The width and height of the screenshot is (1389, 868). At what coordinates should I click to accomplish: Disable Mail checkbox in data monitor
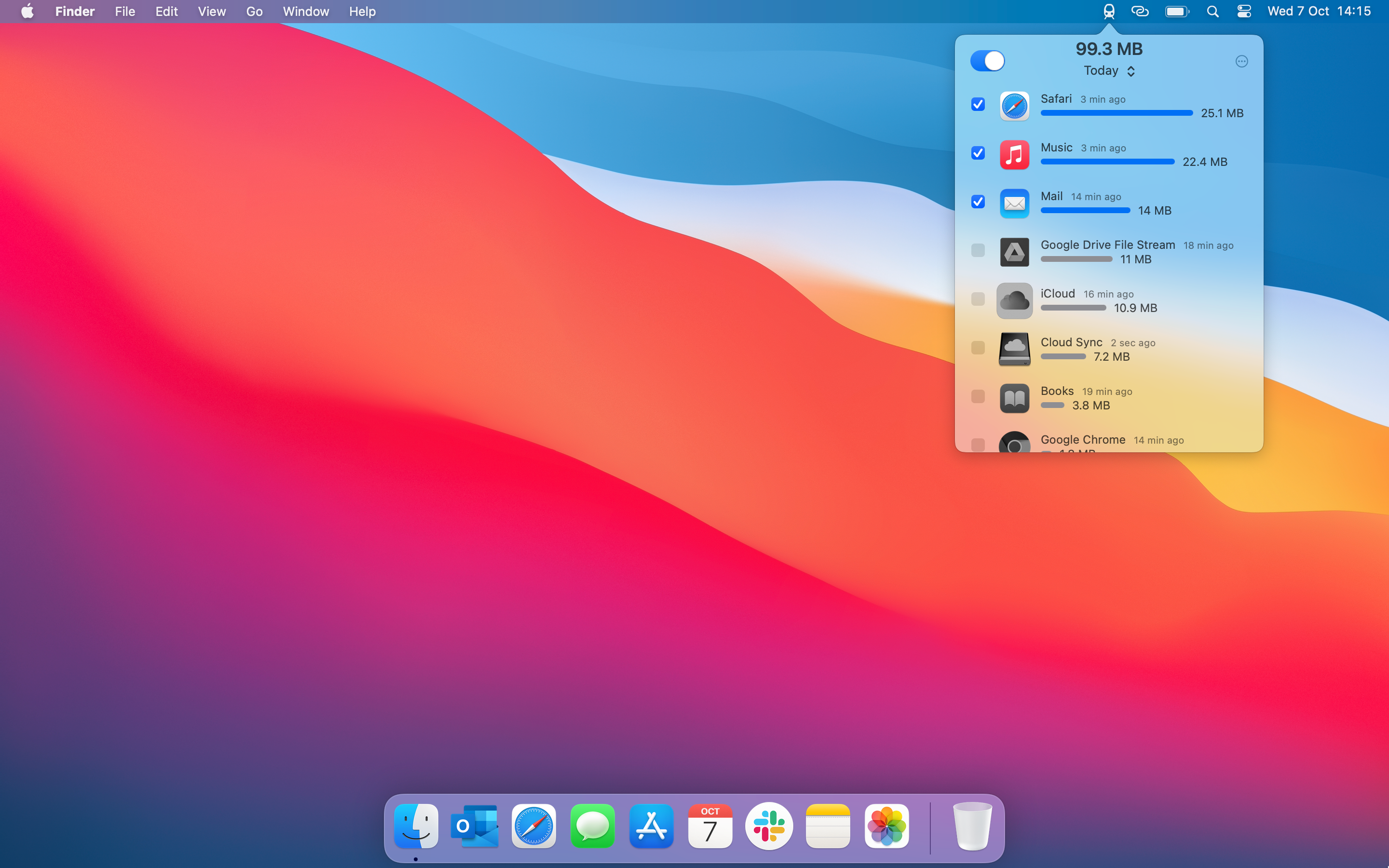978,201
